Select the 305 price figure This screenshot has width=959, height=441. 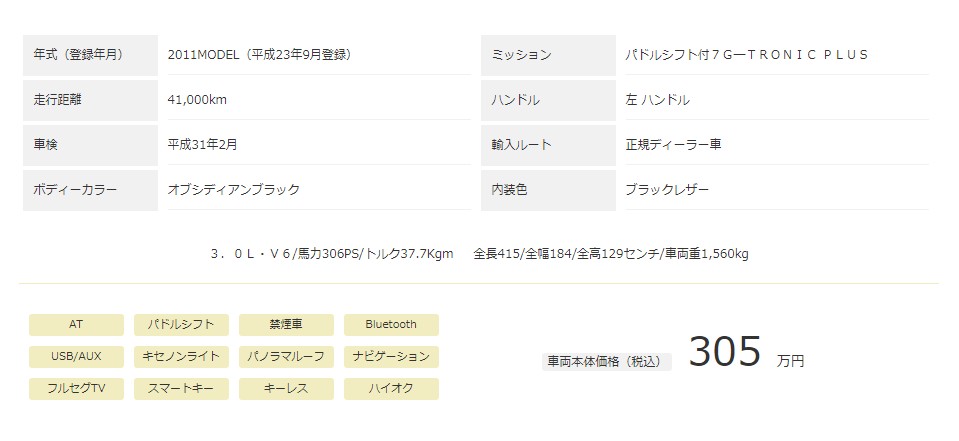tap(725, 352)
